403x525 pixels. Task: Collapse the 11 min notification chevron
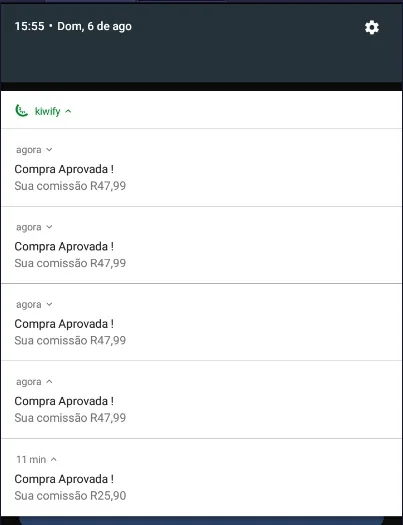click(x=54, y=459)
